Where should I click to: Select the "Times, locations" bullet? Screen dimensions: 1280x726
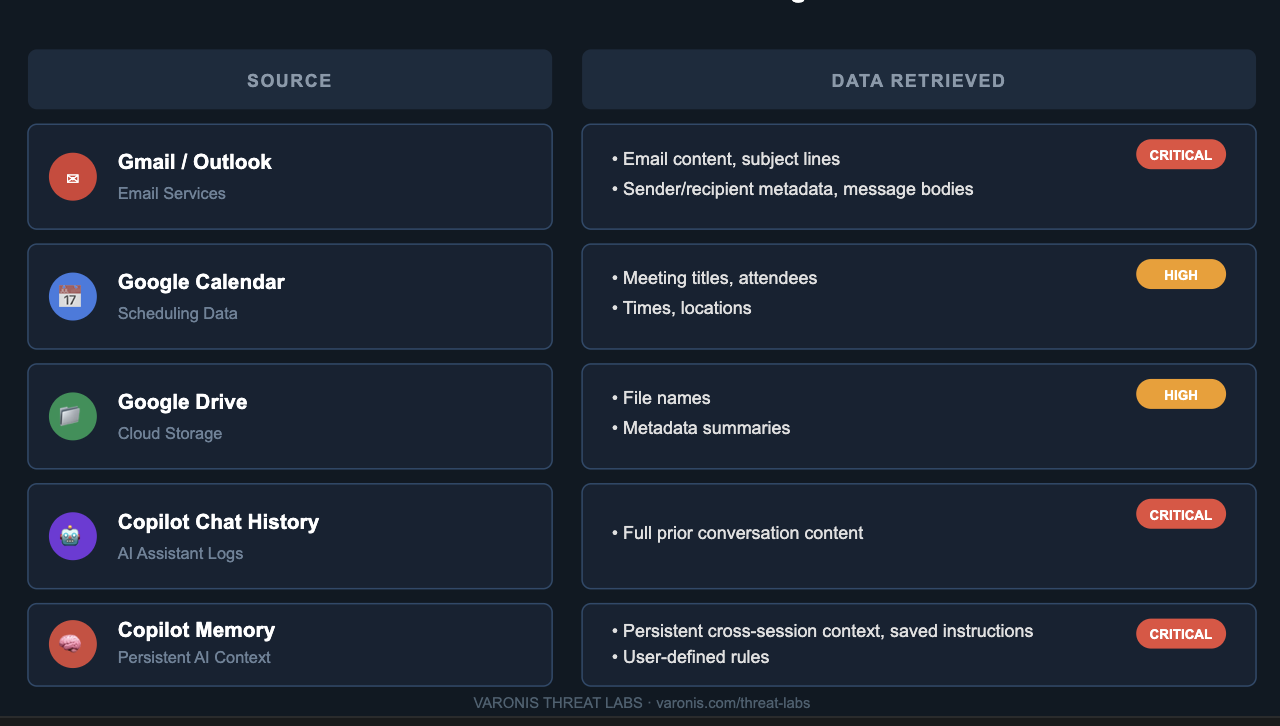(x=682, y=308)
